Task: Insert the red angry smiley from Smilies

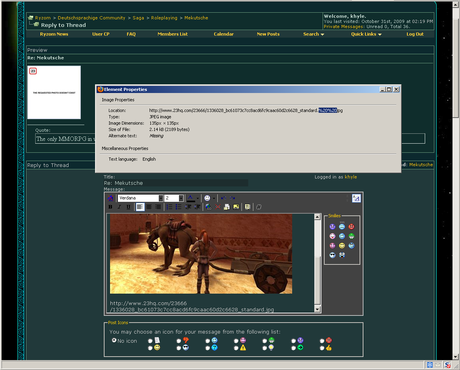Action: click(x=351, y=227)
